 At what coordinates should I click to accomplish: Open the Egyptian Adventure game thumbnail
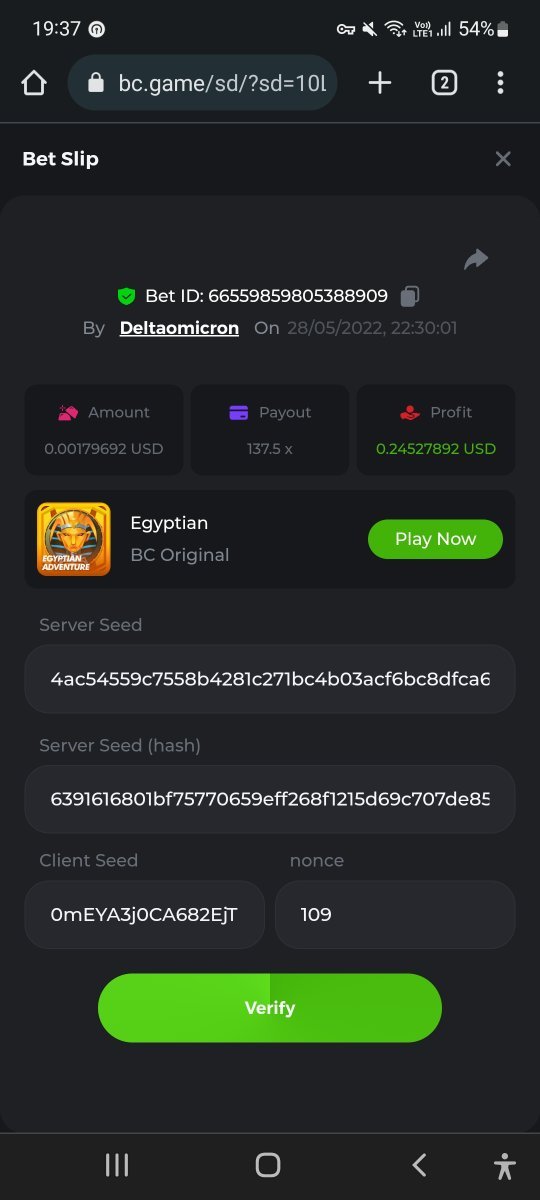74,539
